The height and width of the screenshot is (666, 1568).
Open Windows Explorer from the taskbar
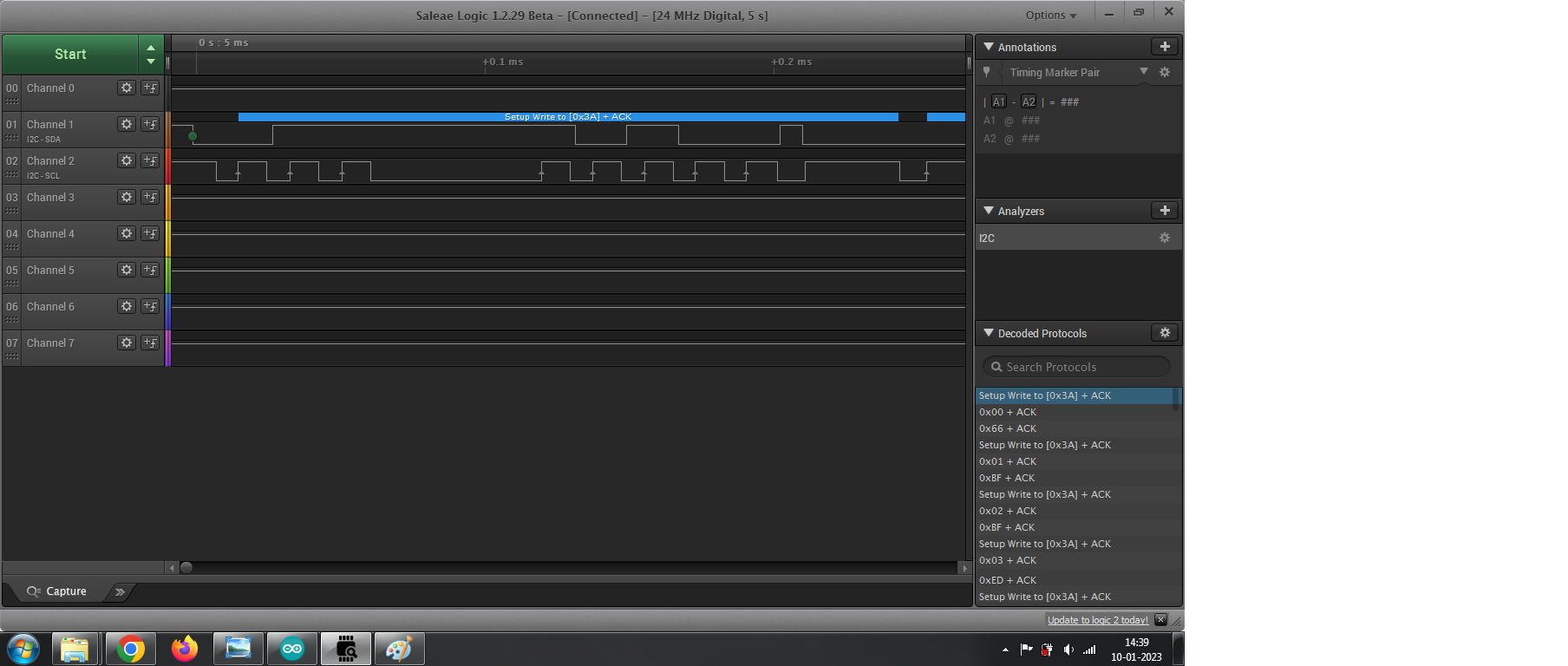(75, 649)
